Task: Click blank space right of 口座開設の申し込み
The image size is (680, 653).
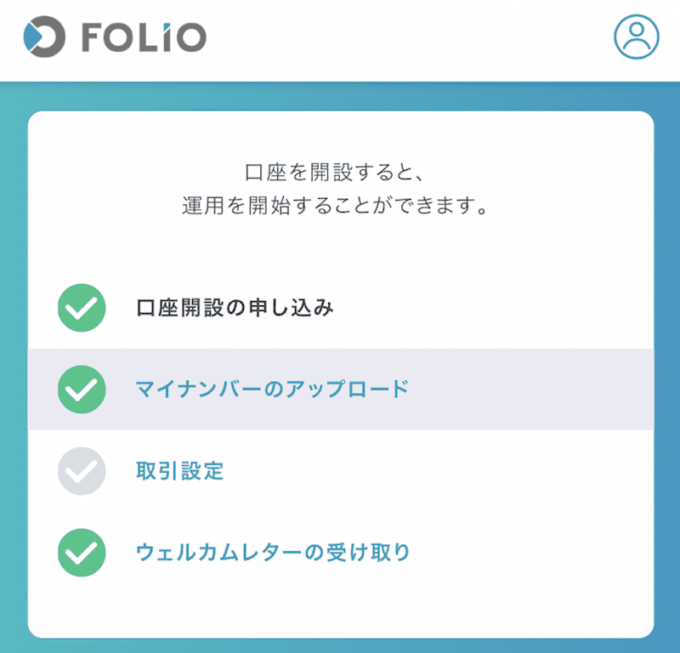Action: click(490, 308)
